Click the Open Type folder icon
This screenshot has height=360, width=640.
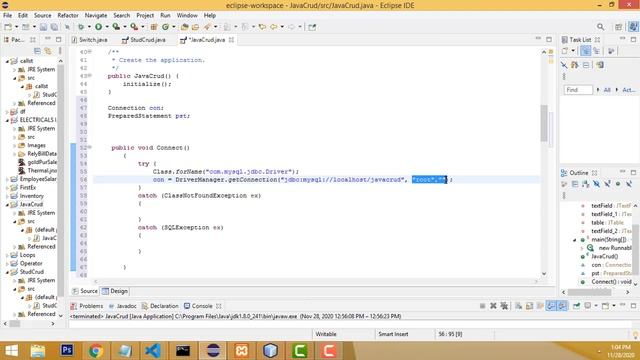(184, 27)
